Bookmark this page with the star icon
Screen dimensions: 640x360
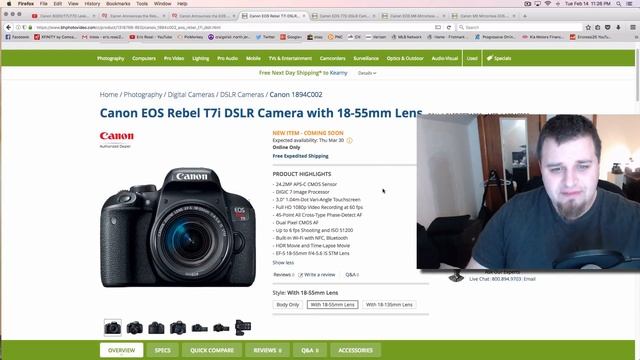point(588,27)
